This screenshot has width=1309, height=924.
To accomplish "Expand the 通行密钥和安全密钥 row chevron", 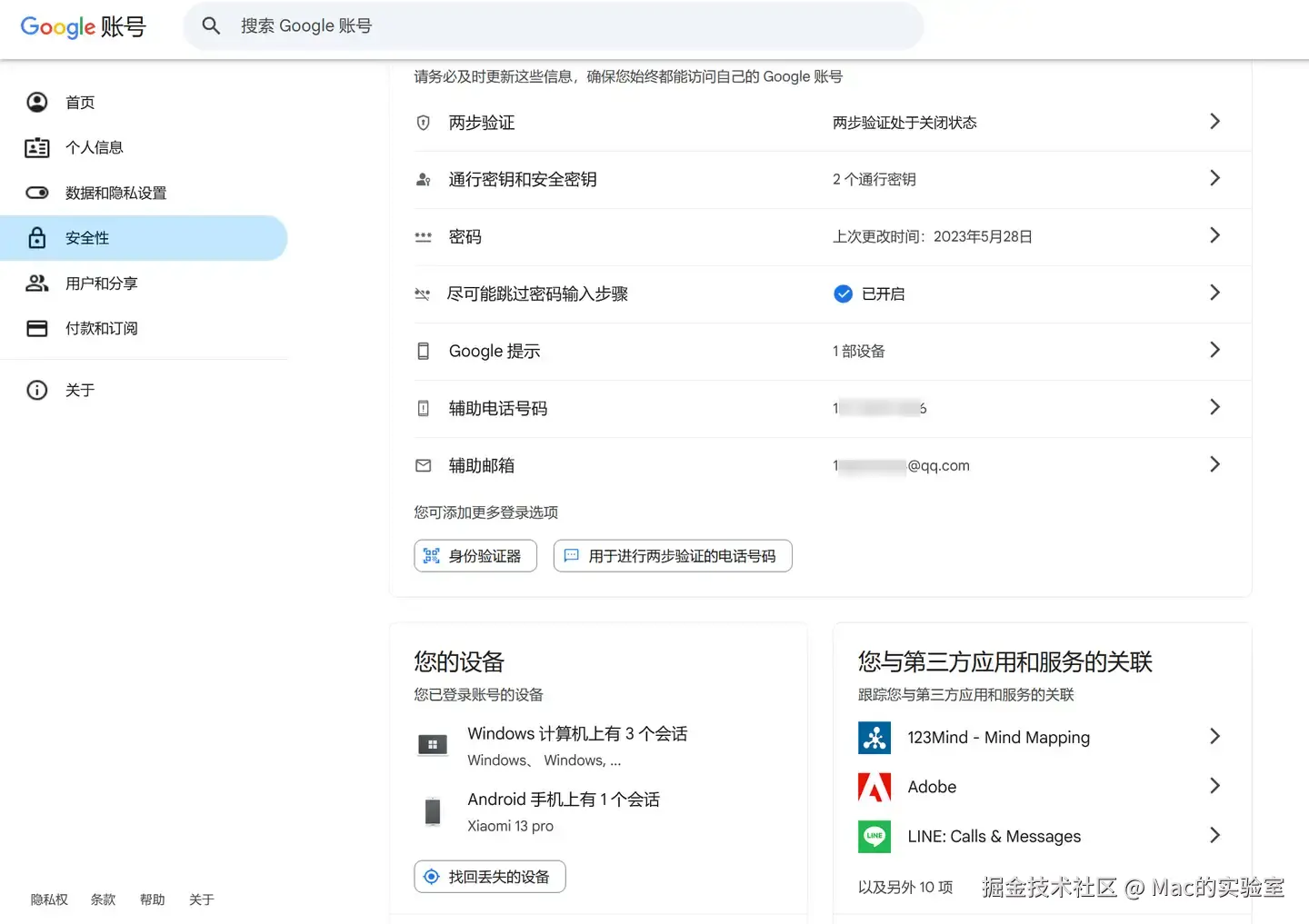I will (x=1214, y=179).
